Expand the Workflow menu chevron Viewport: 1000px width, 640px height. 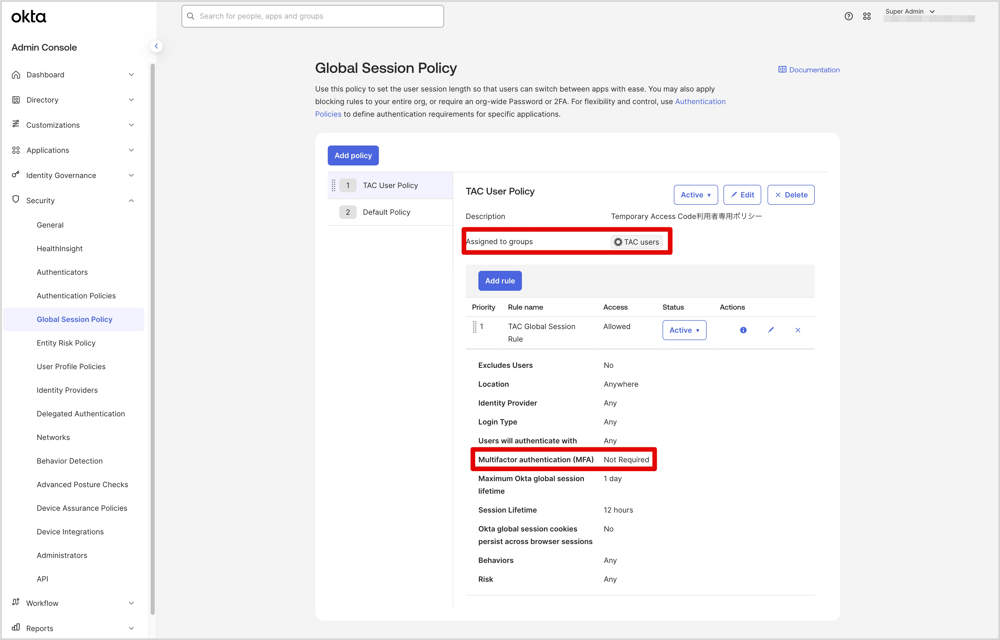[131, 603]
